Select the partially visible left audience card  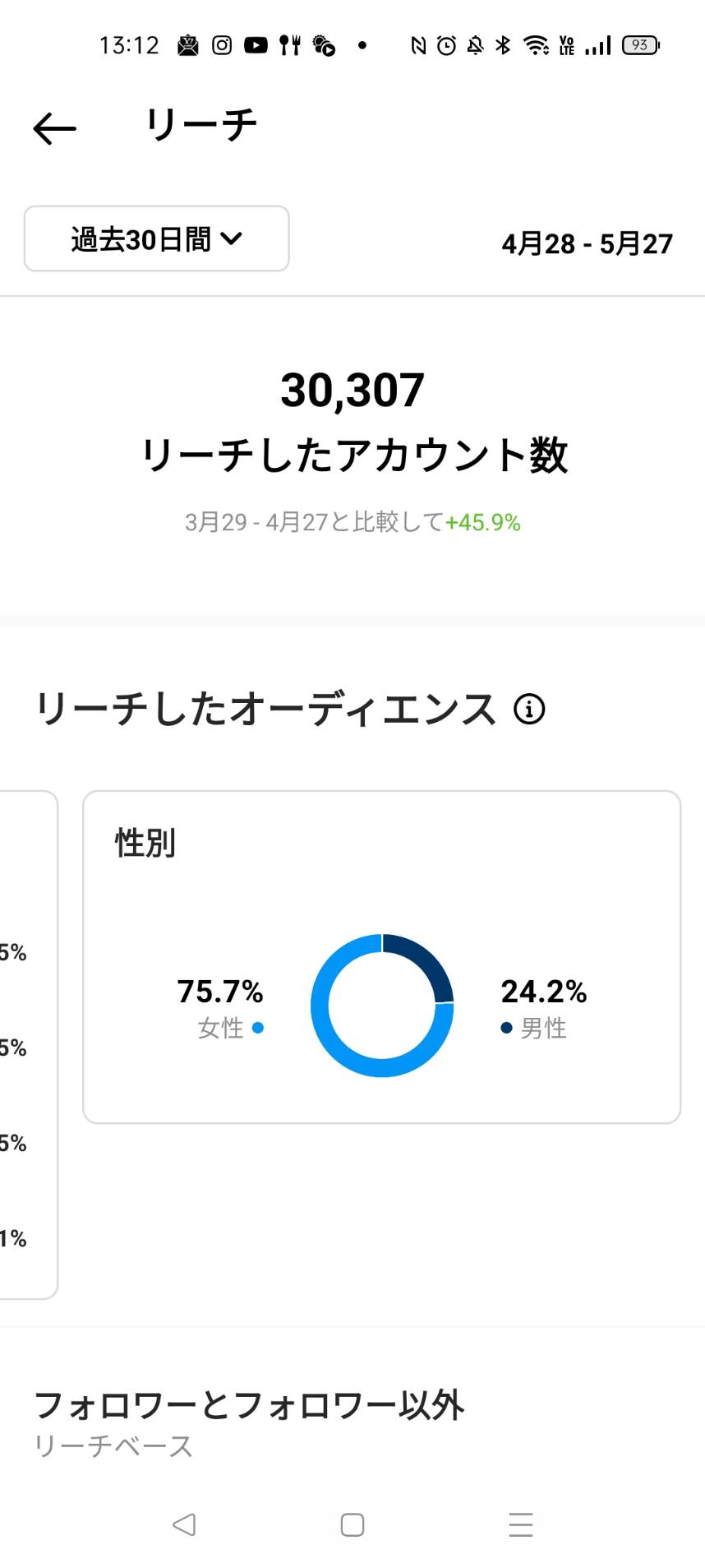[x=28, y=1044]
